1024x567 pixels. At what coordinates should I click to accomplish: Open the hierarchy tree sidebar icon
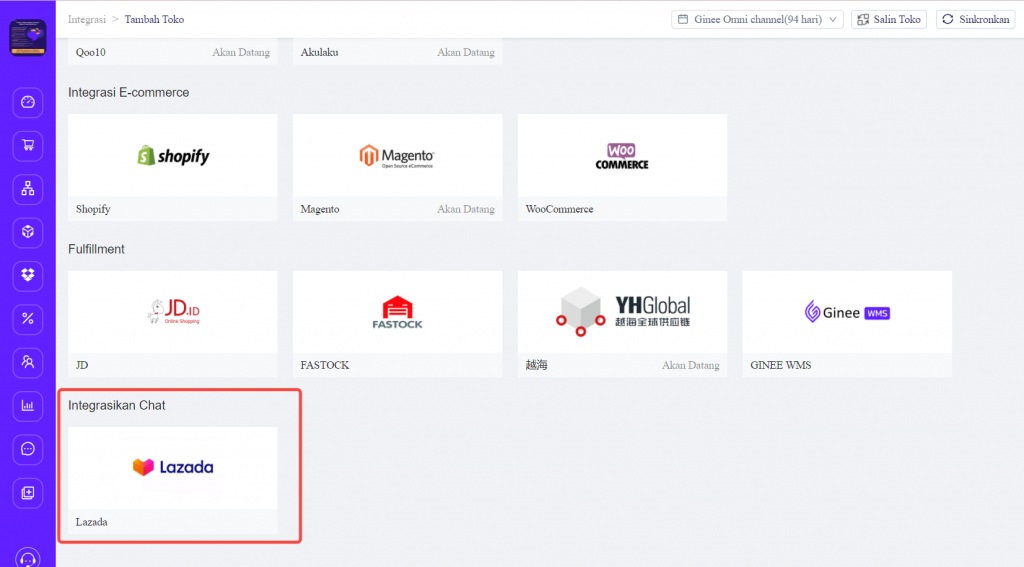27,189
